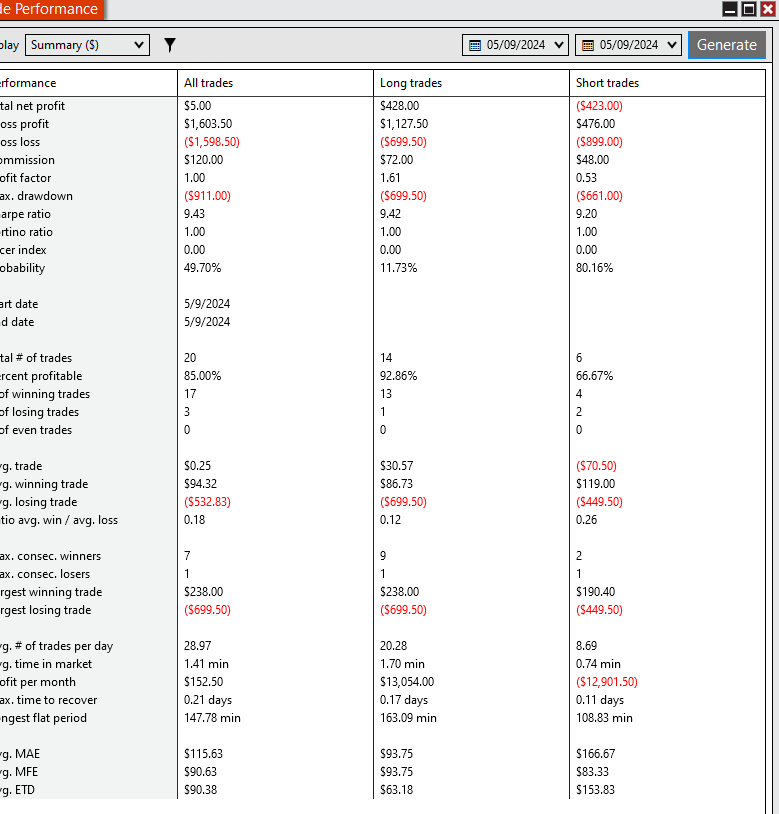
Task: Click Short trades profit per month ($12,901.50)
Action: click(607, 682)
